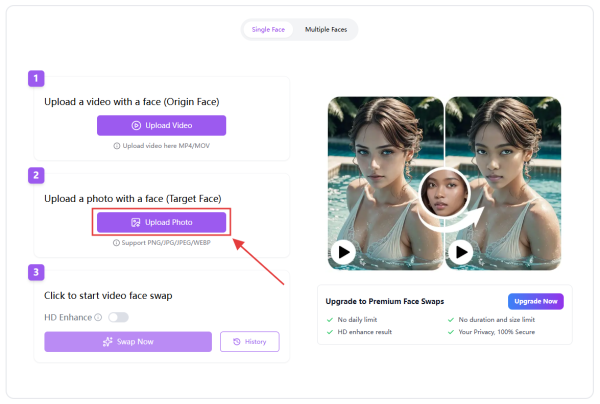Click the info icon beside HD Enhance
Screen dimensions: 600x404
[x=98, y=317]
